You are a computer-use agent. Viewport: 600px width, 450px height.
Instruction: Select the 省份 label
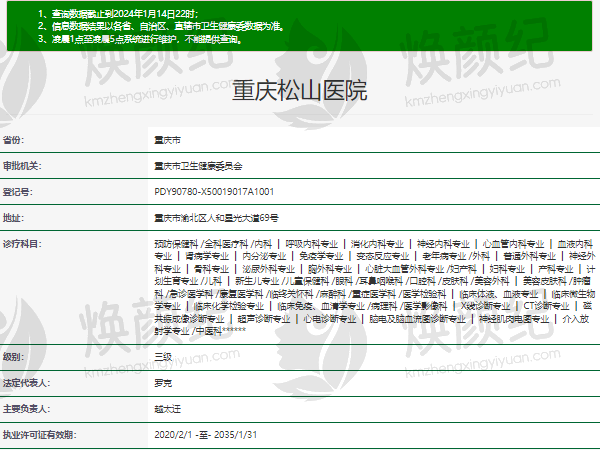[x=13, y=140]
